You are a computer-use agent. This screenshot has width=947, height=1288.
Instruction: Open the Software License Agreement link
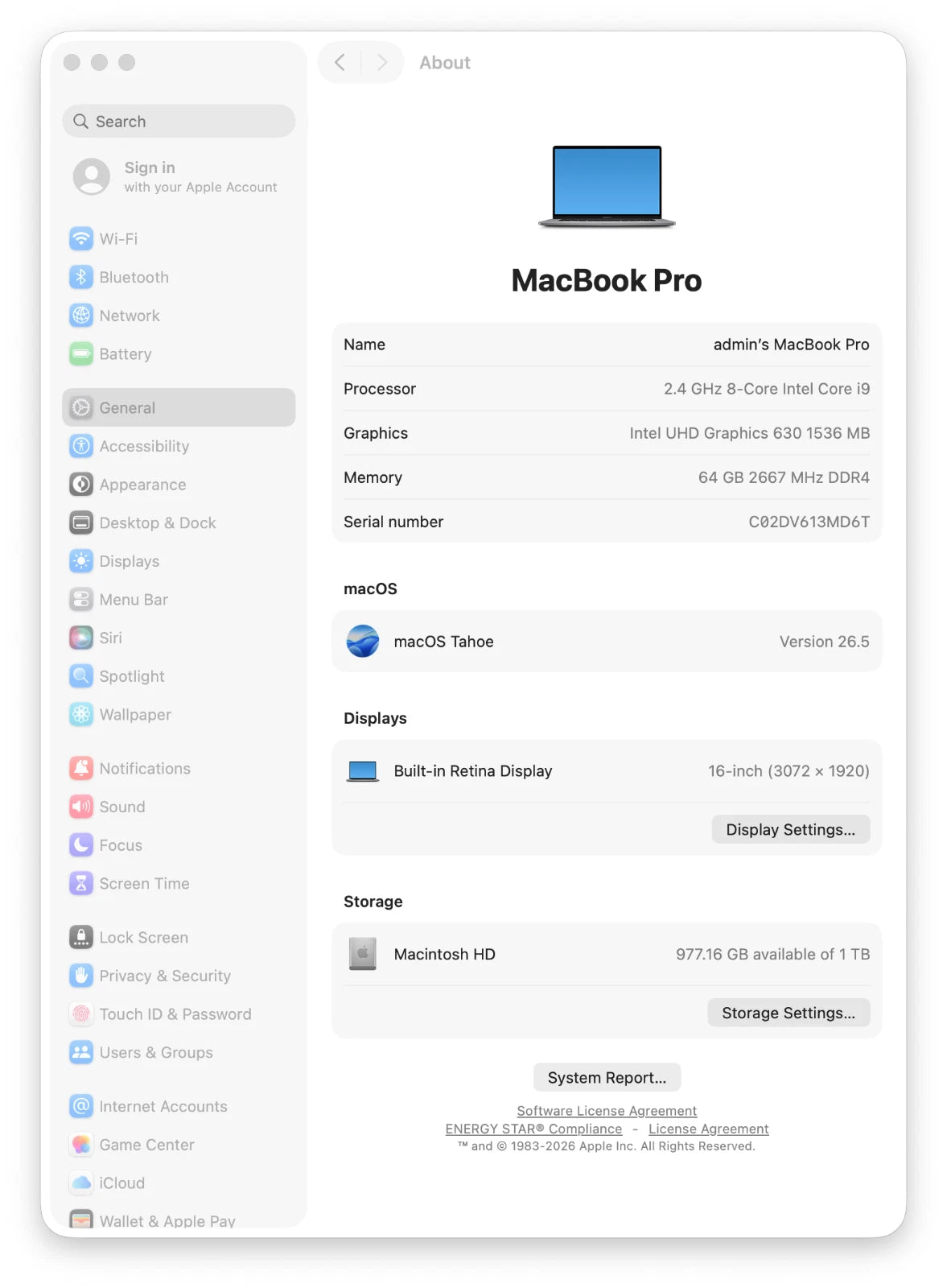607,1111
